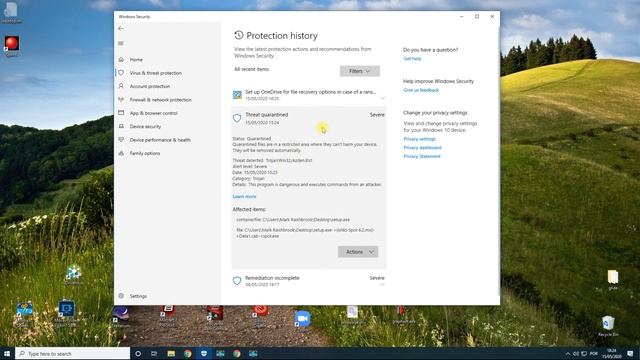Open the Zoom desktop shortcut
Viewport: 640px width, 360px height.
point(302,319)
